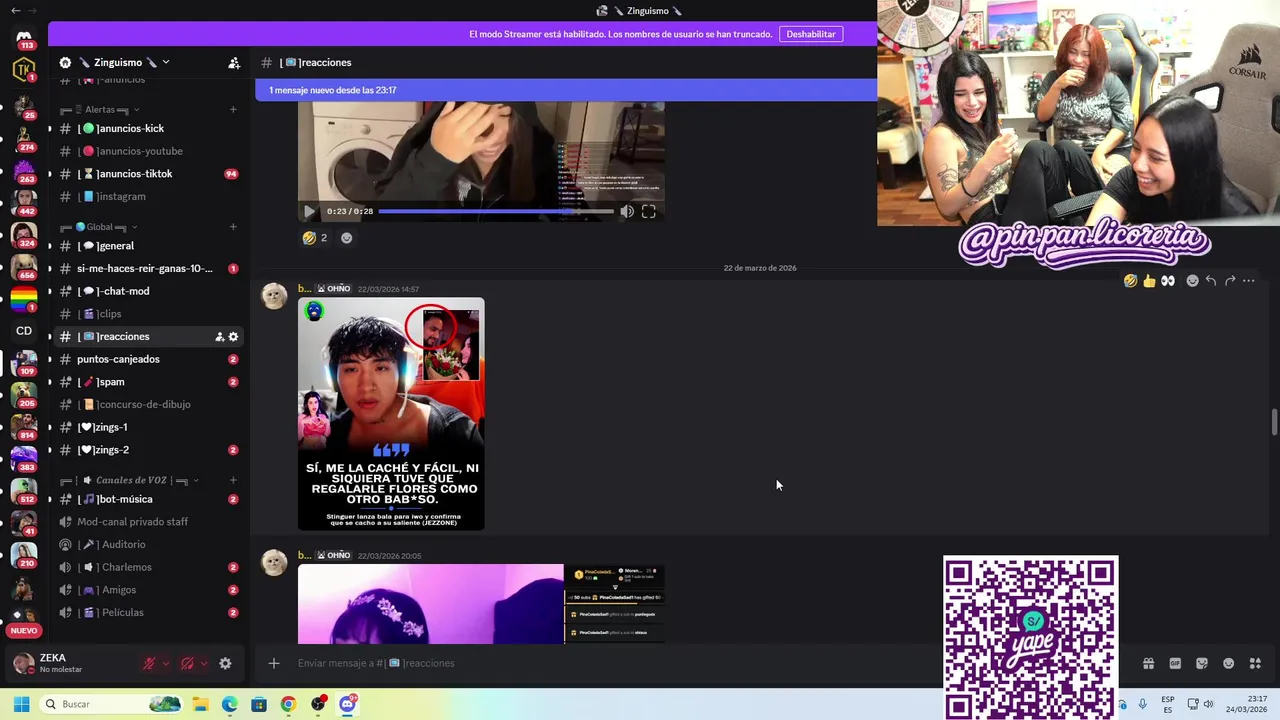Open Google Chrome from the taskbar
Image resolution: width=1280 pixels, height=720 pixels.
[x=288, y=704]
